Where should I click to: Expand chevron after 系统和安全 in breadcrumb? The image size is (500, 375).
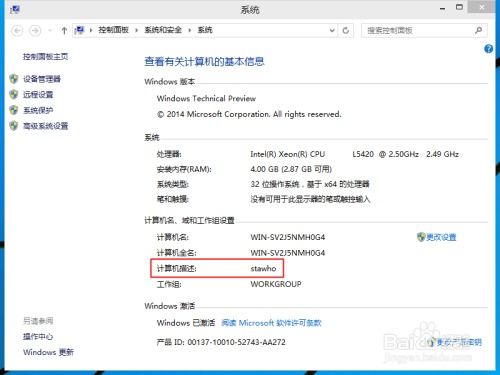click(x=189, y=30)
